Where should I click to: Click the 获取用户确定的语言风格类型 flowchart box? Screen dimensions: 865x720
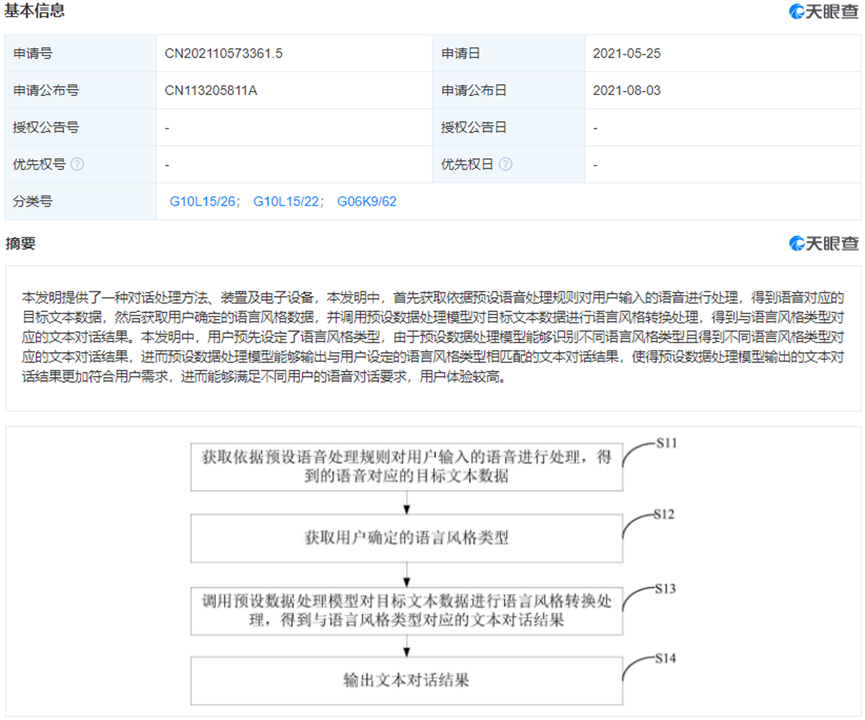(x=406, y=538)
